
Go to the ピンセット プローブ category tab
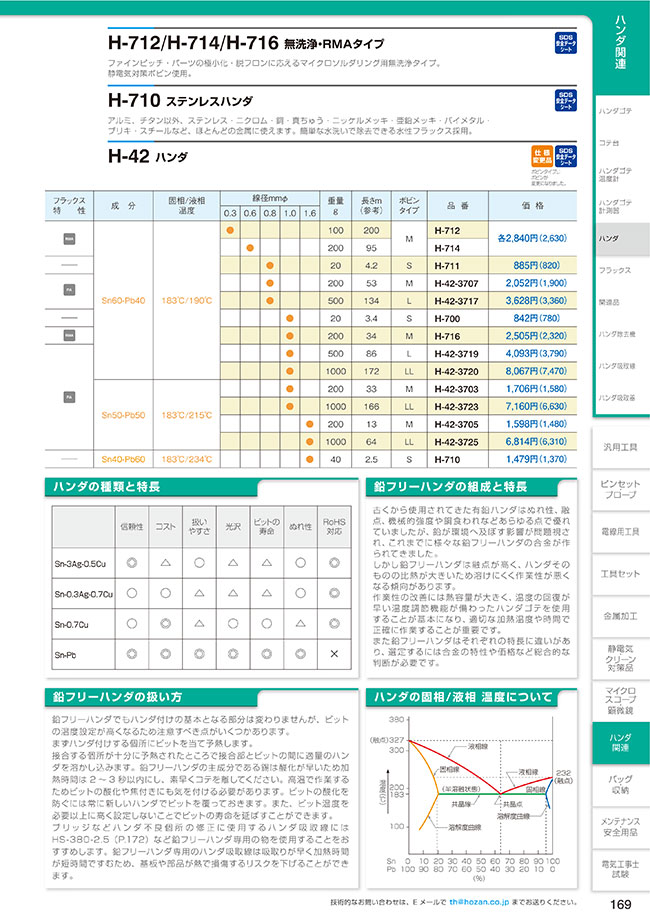point(620,489)
